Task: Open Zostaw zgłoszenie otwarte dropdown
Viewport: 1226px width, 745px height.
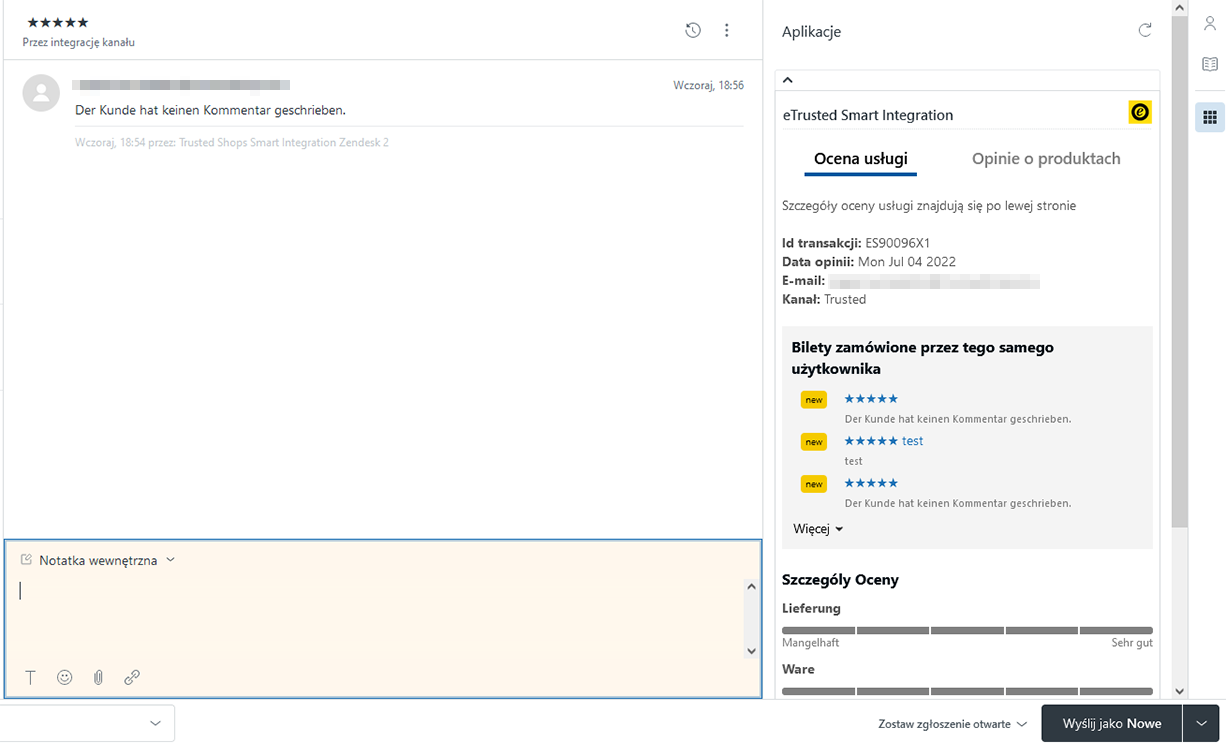Action: tap(952, 723)
